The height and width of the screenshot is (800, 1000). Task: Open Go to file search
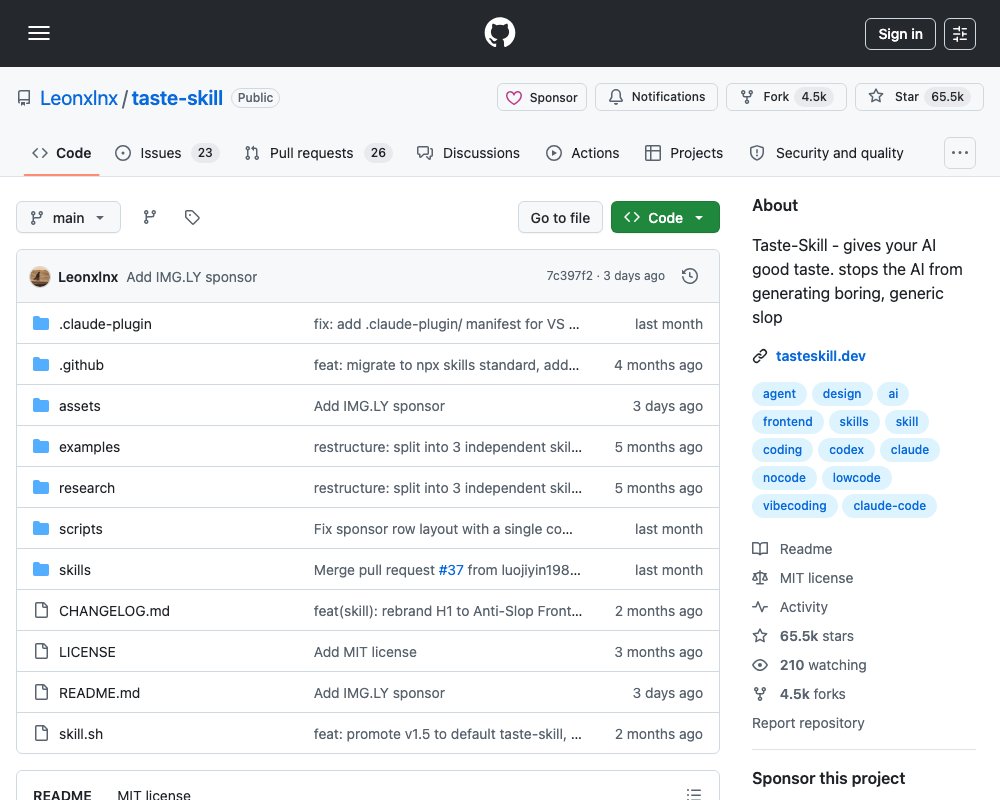pyautogui.click(x=560, y=218)
